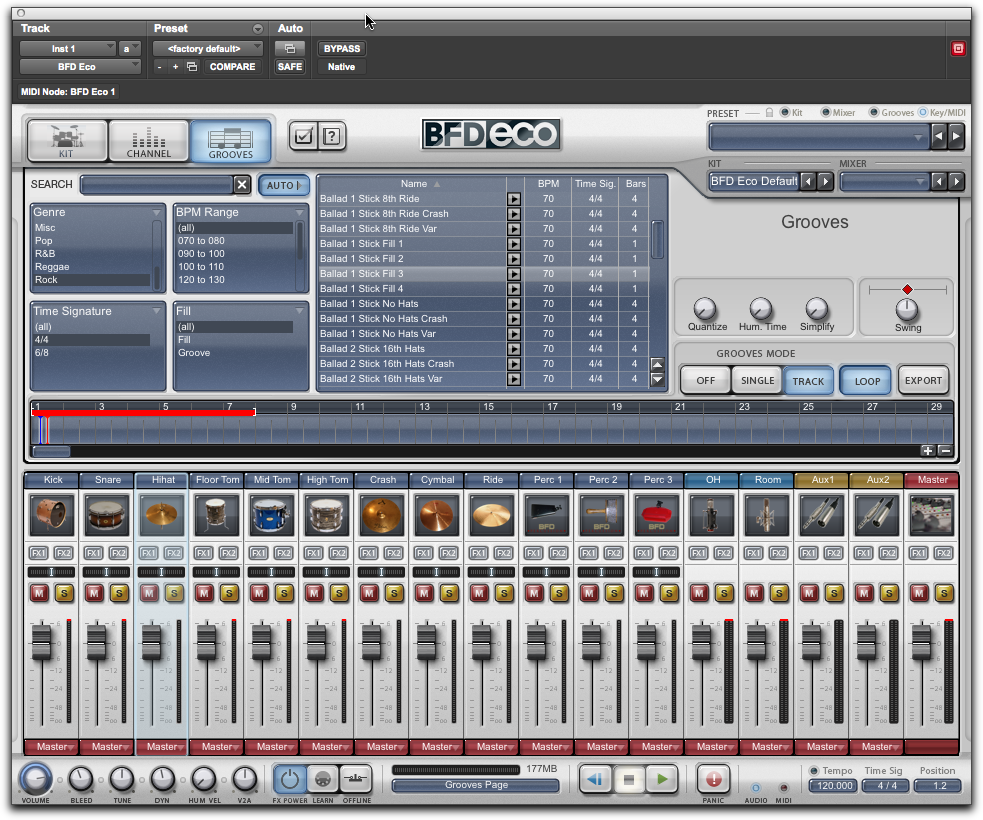Viewport: 983px width, 820px height.
Task: Select the Kick drum thumbnail
Action: pyautogui.click(x=51, y=515)
